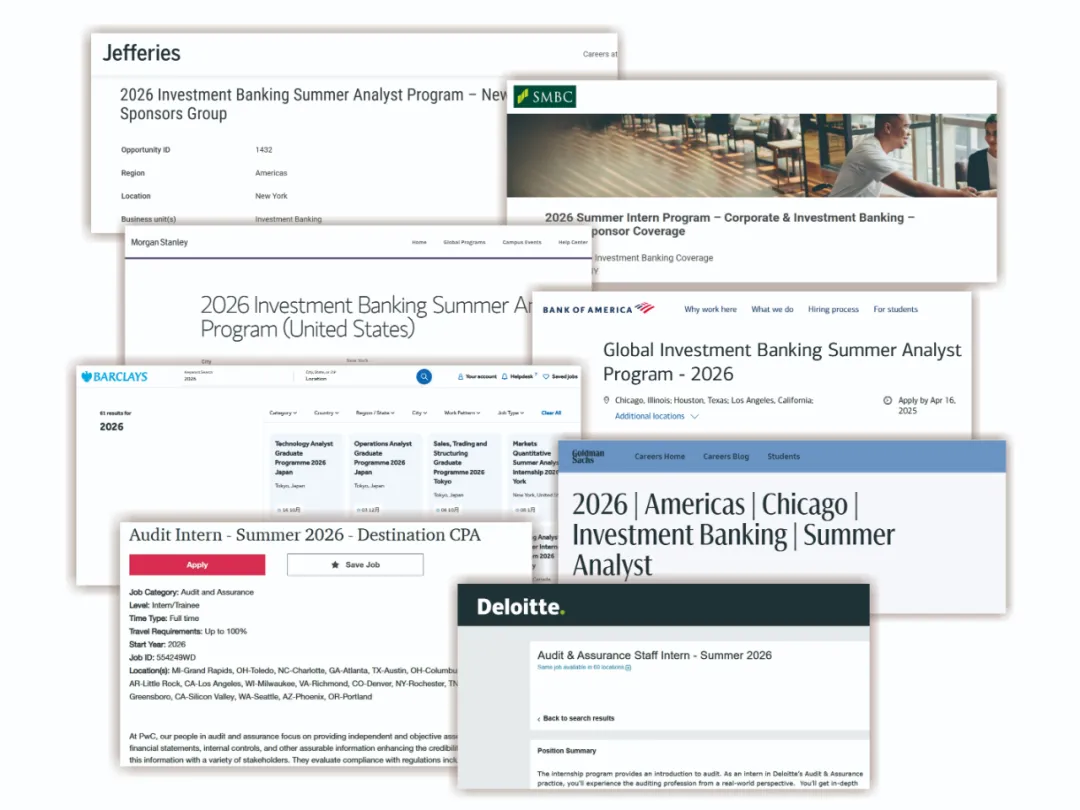1080x810 pixels.
Task: Click the SMBC banner photo
Action: (751, 156)
